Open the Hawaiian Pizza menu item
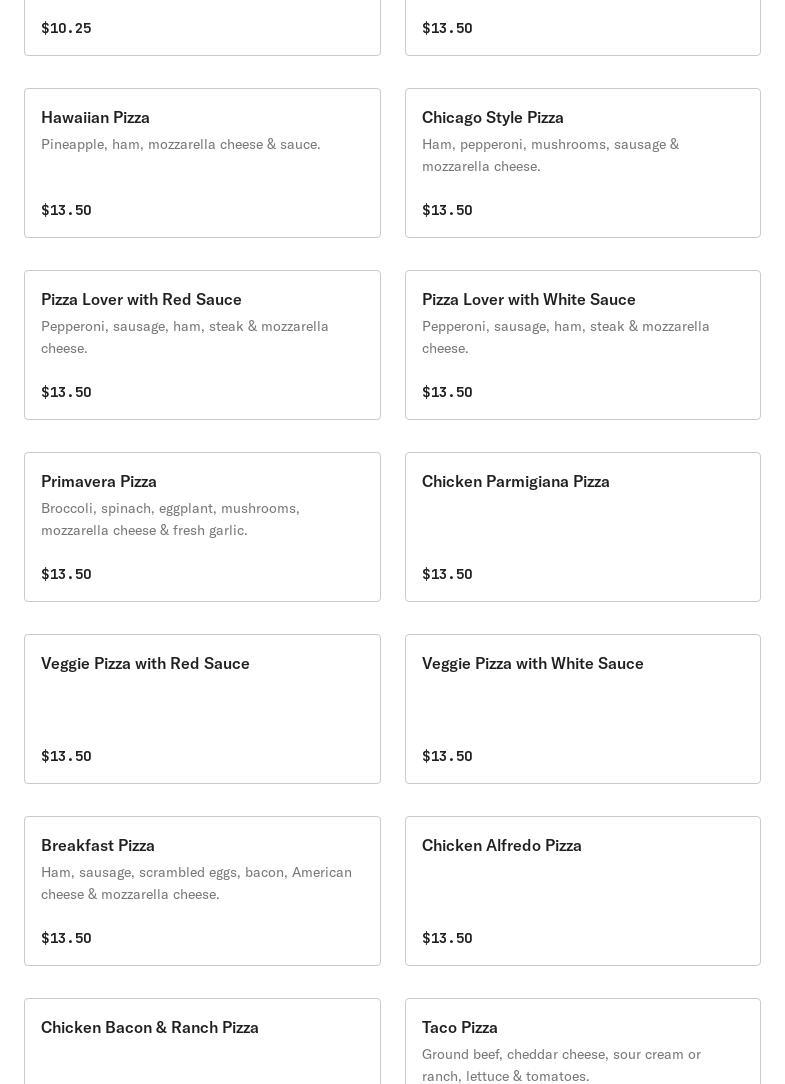This screenshot has width=785, height=1084. pyautogui.click(x=202, y=163)
